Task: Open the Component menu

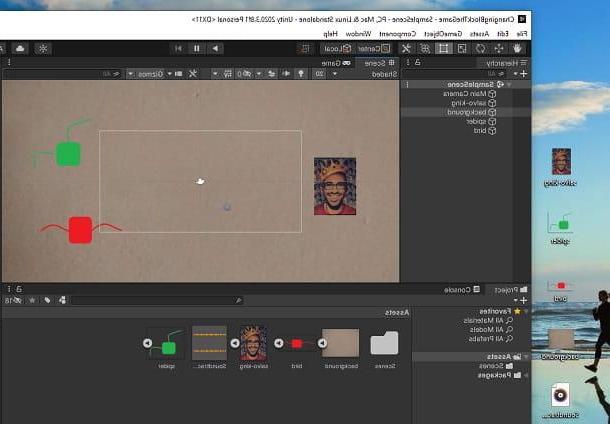Action: (398, 34)
